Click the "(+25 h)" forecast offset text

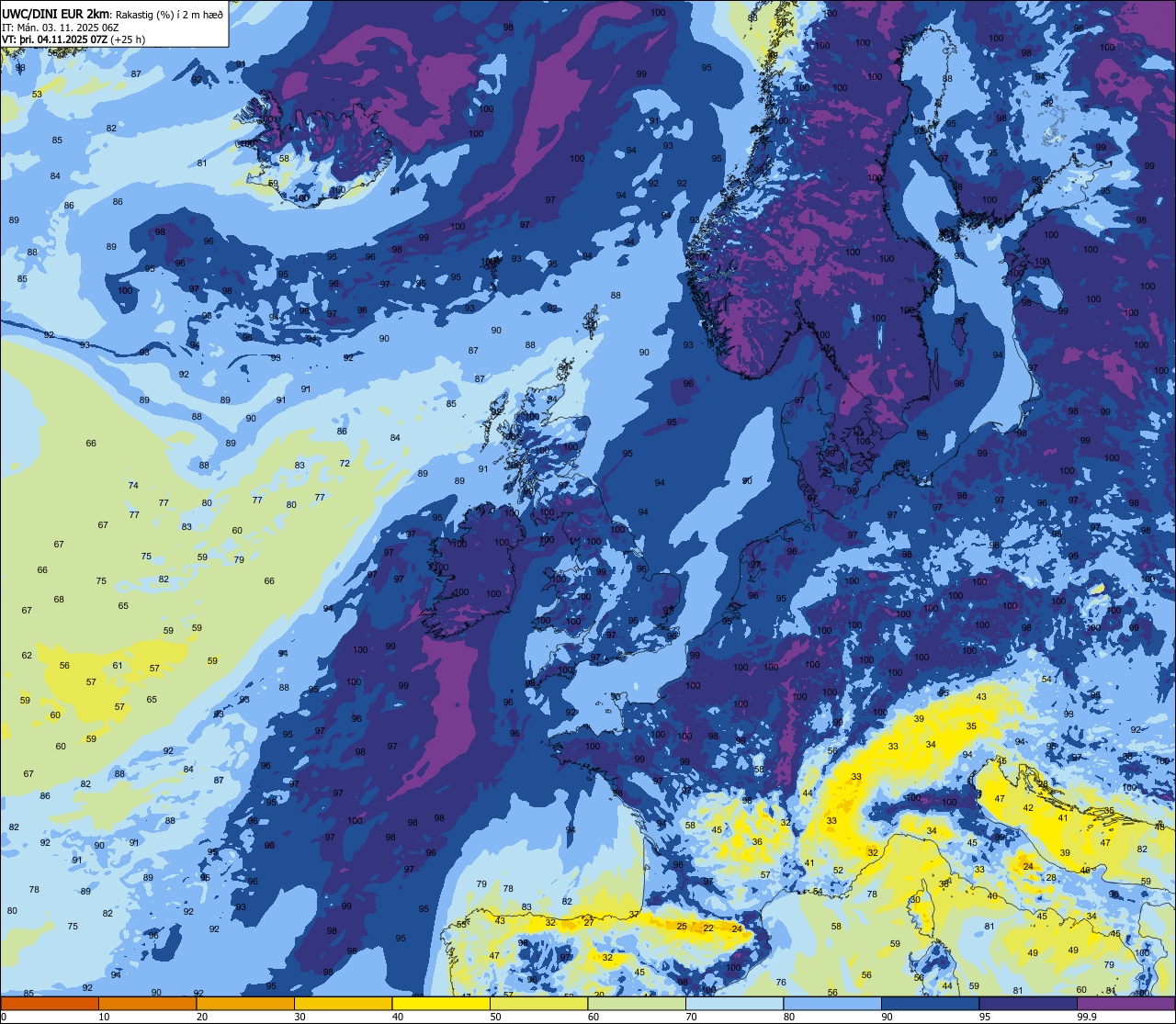click(x=128, y=39)
